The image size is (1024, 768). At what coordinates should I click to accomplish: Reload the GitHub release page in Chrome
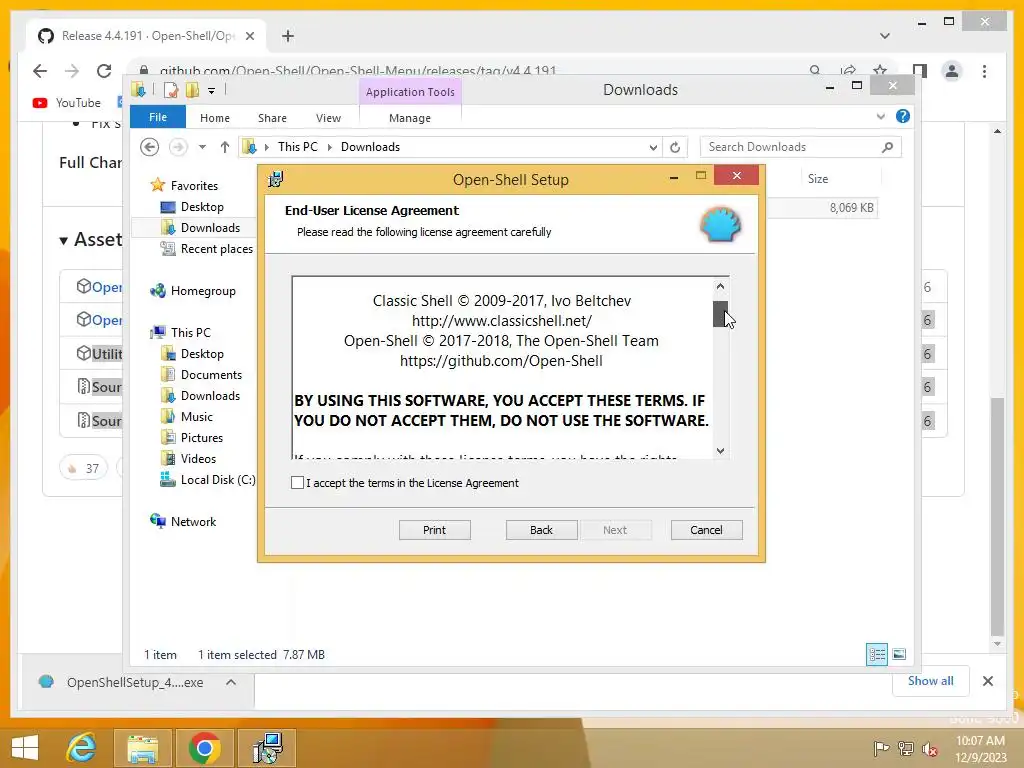[104, 71]
